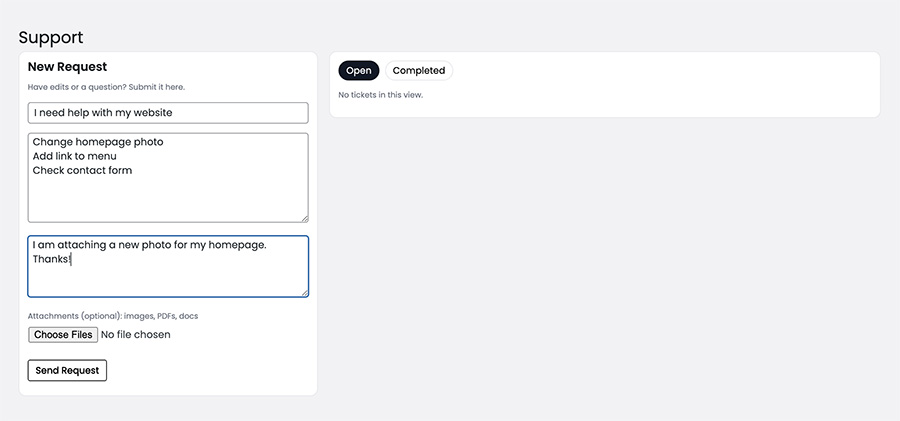The image size is (900, 421).
Task: Show the Completed tickets tab
Action: pyautogui.click(x=419, y=71)
